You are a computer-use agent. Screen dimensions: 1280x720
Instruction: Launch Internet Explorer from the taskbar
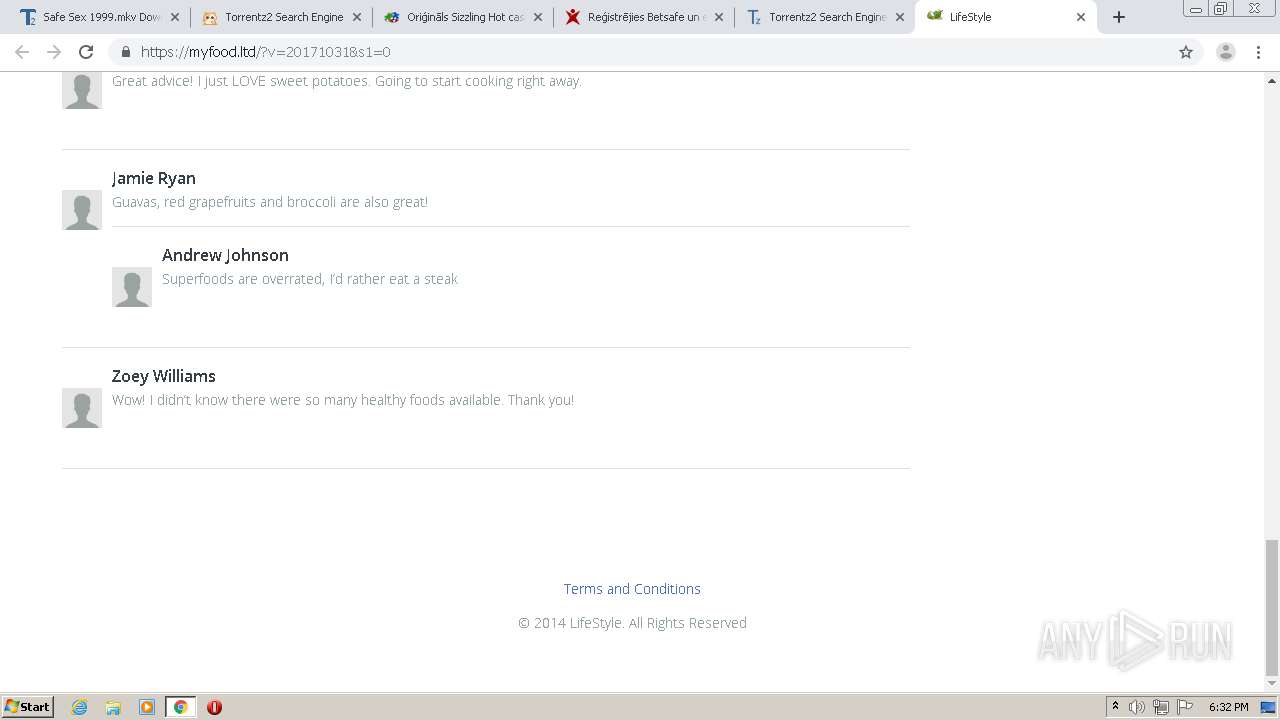79,707
